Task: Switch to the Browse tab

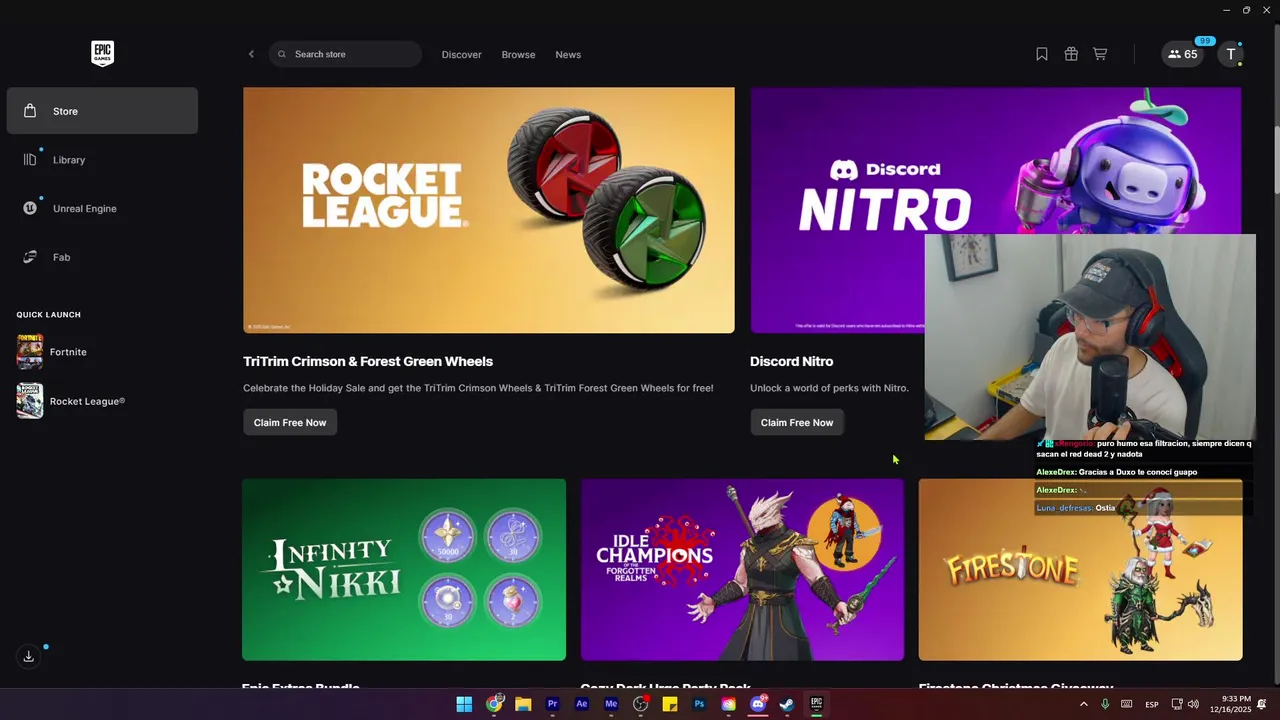Action: (518, 54)
